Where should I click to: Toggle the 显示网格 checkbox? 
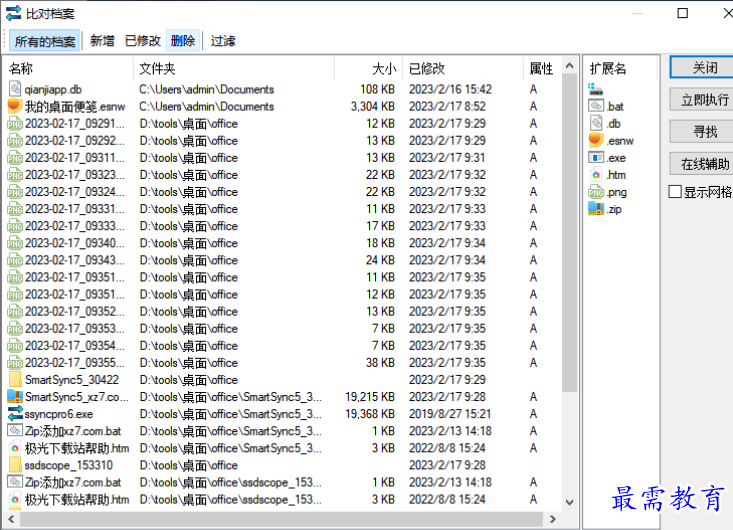tap(675, 192)
